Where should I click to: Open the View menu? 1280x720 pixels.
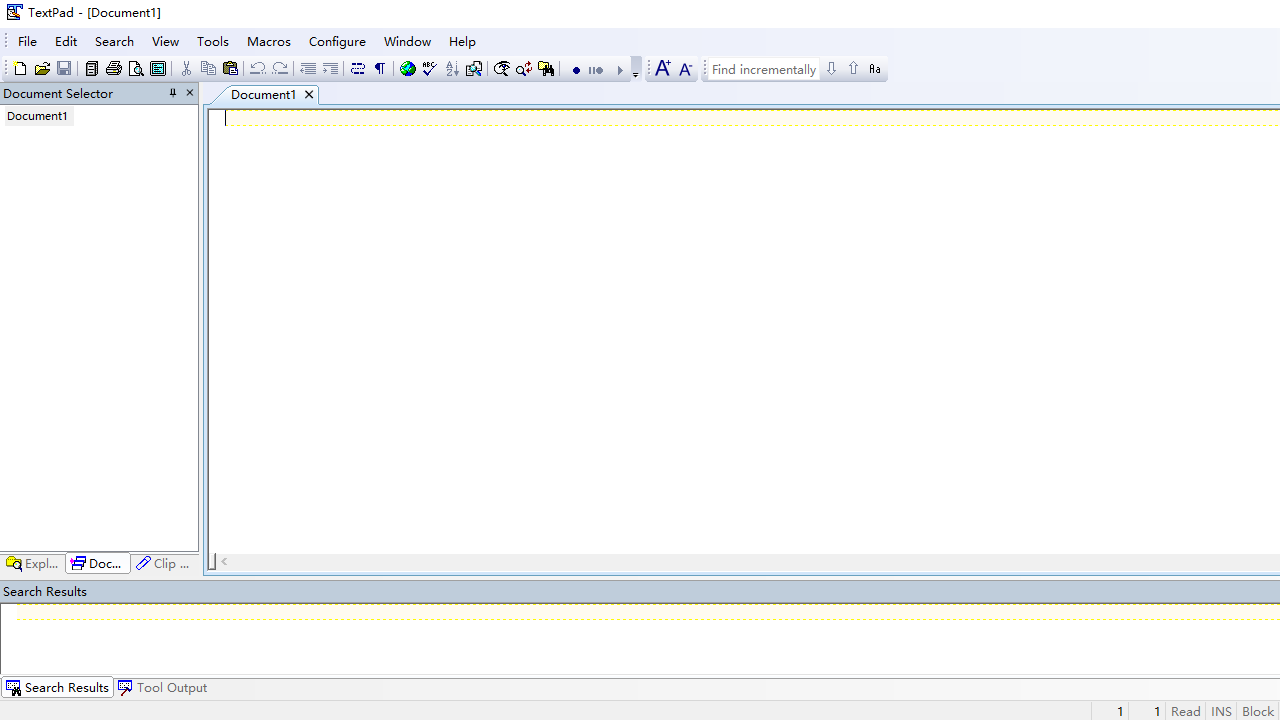165,41
